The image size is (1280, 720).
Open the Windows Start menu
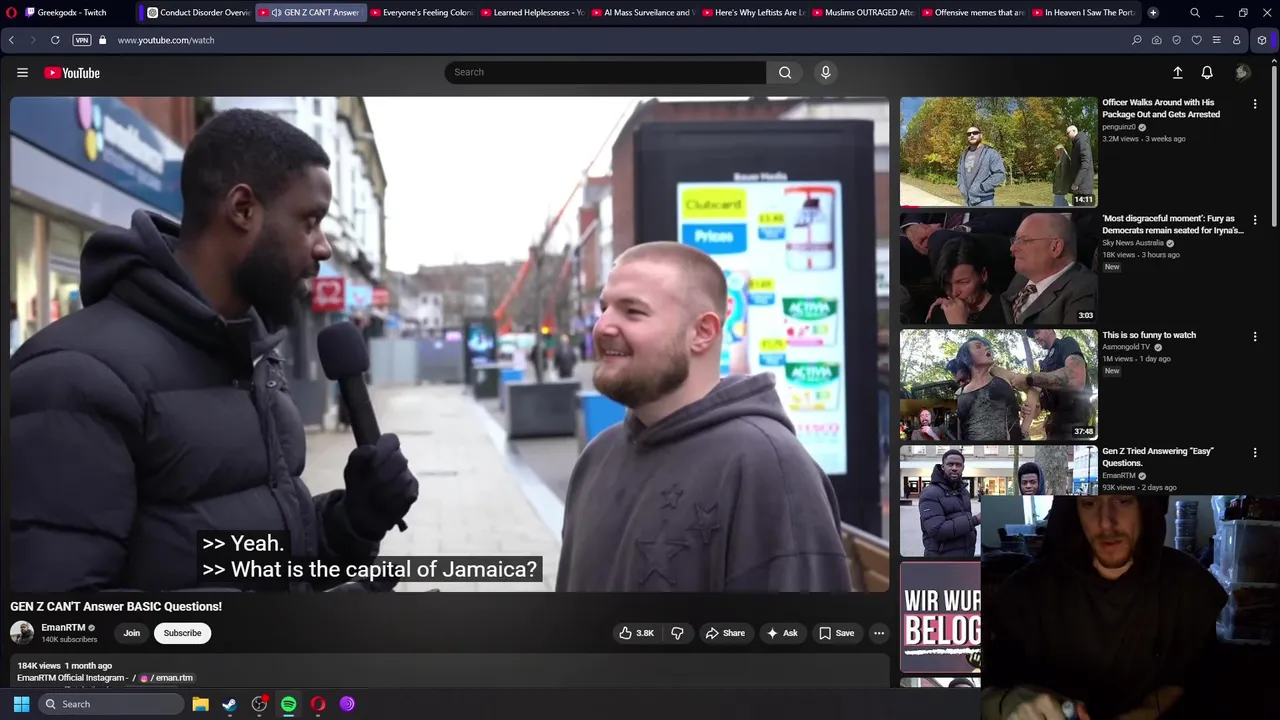[x=21, y=704]
